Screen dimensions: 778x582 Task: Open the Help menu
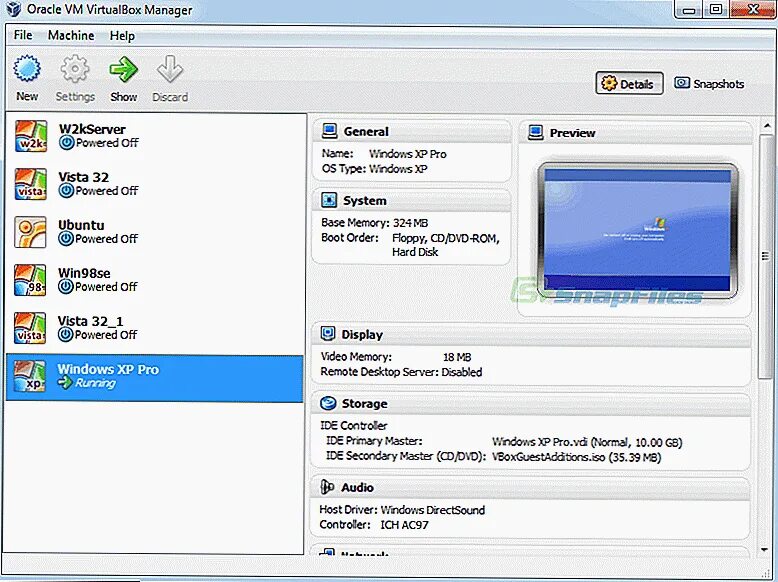tap(122, 36)
